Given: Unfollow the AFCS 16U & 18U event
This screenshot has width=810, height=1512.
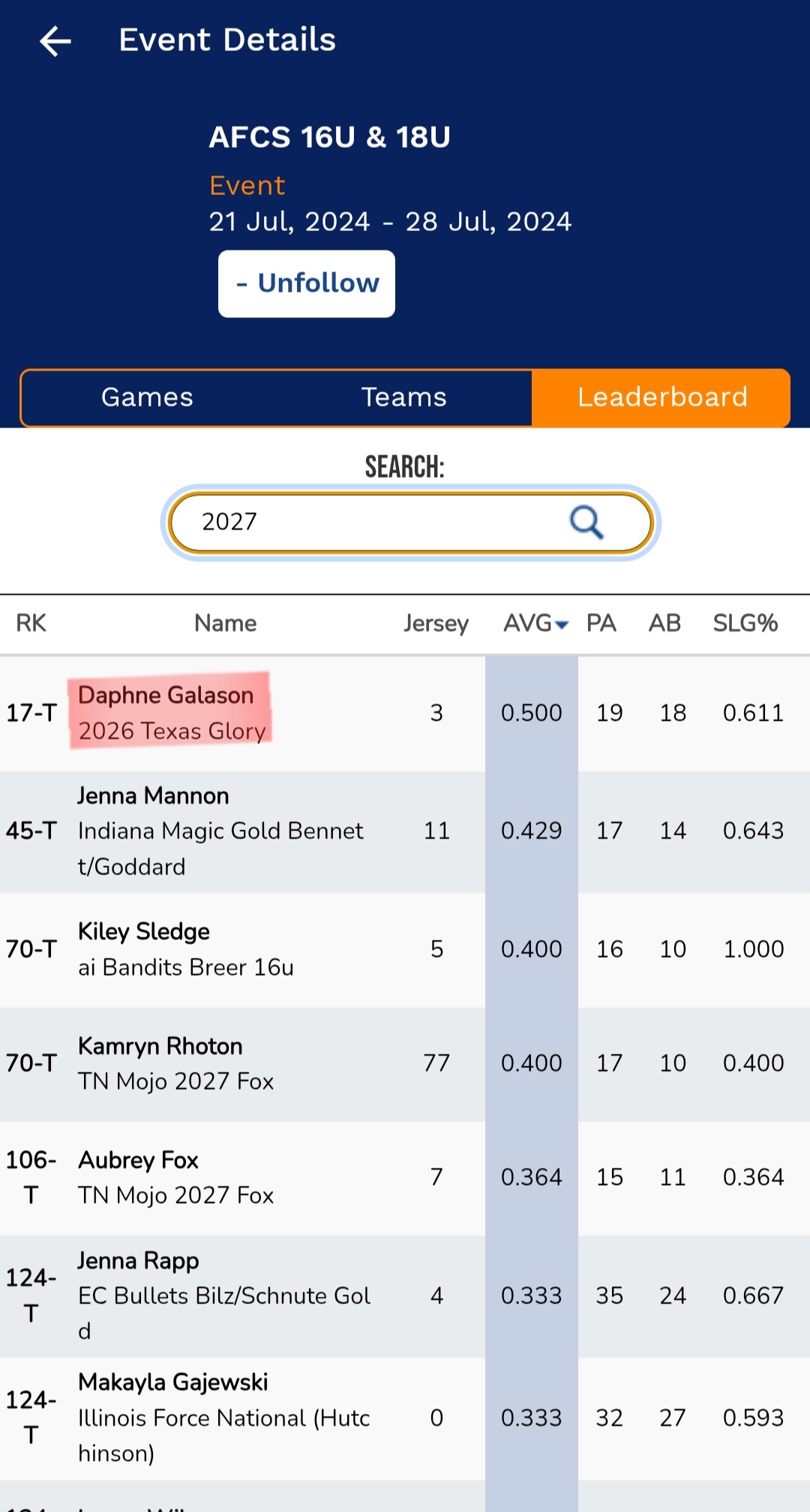Looking at the screenshot, I should tap(307, 283).
